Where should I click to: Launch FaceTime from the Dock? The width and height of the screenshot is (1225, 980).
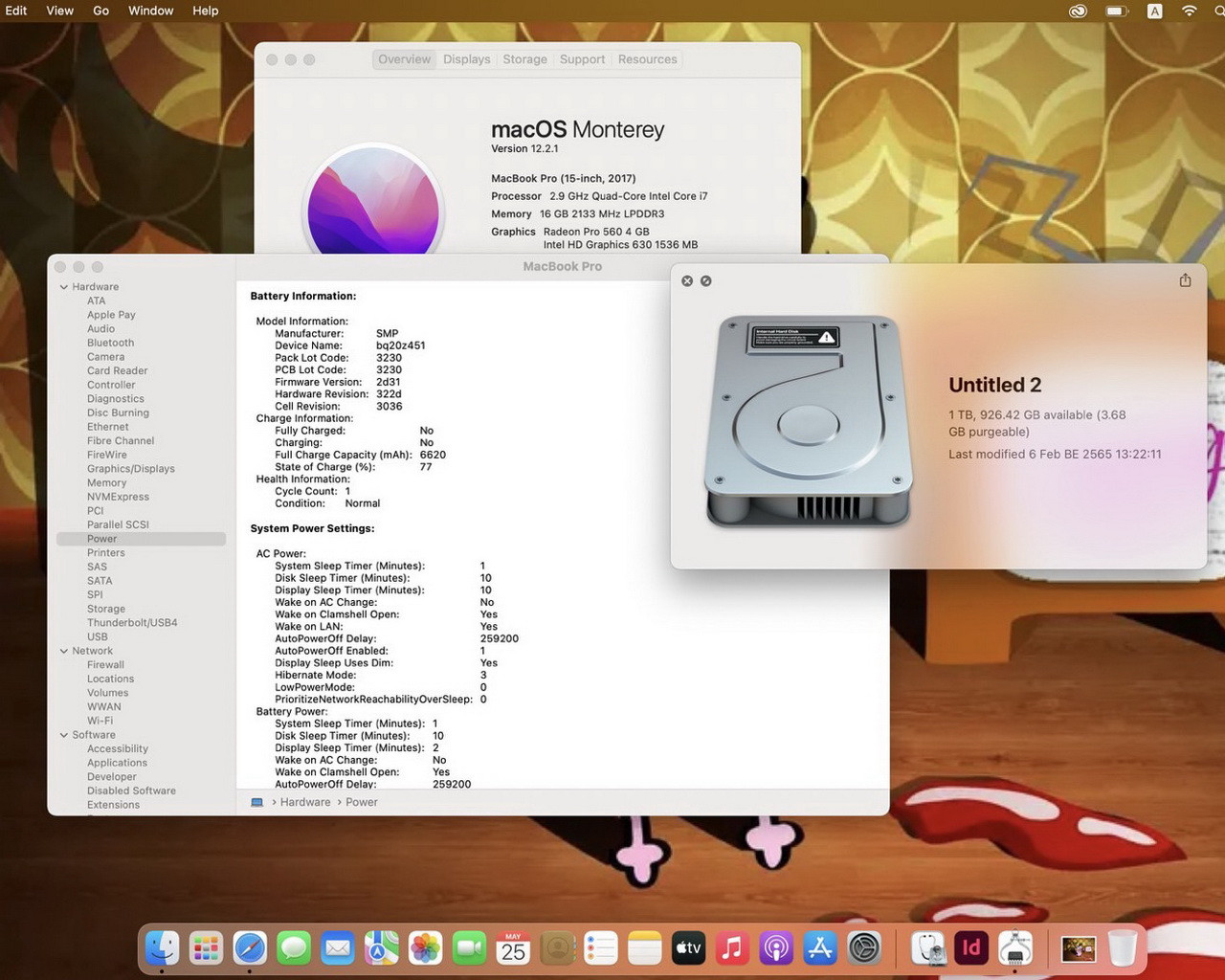pyautogui.click(x=469, y=948)
